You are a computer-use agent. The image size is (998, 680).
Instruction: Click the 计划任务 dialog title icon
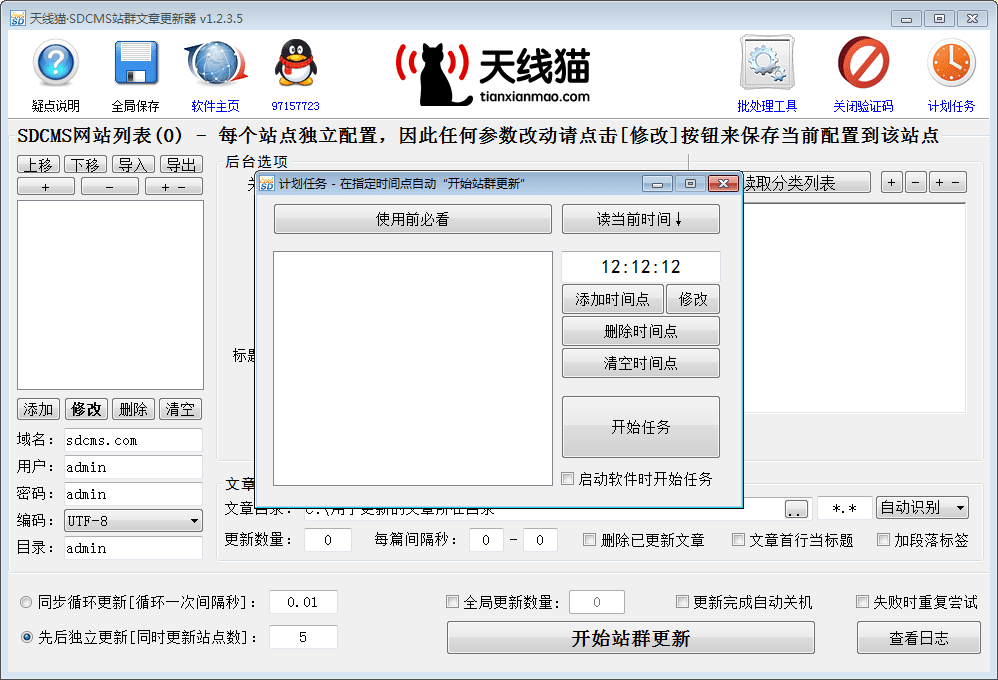tap(267, 183)
